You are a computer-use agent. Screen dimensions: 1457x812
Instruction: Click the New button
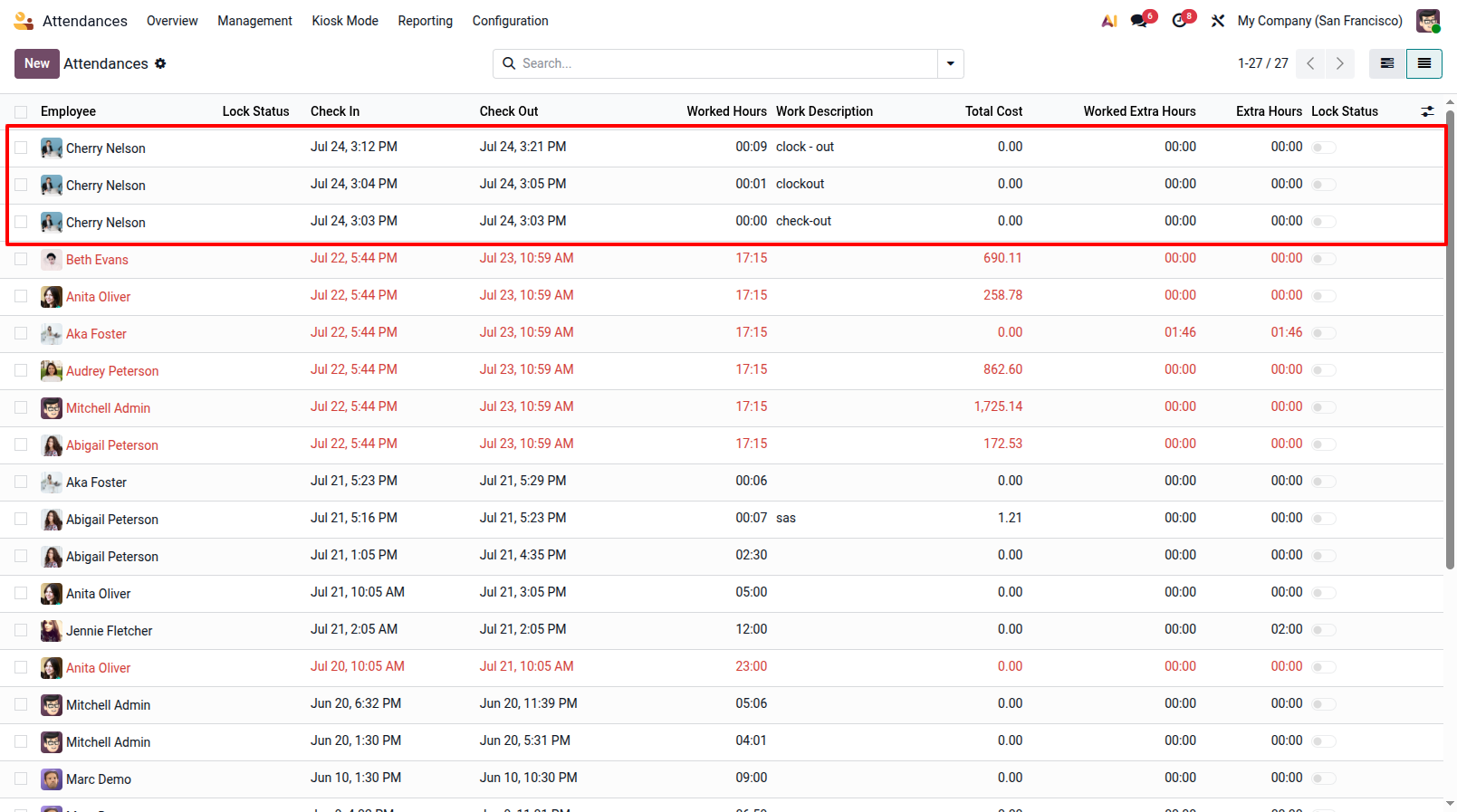37,63
